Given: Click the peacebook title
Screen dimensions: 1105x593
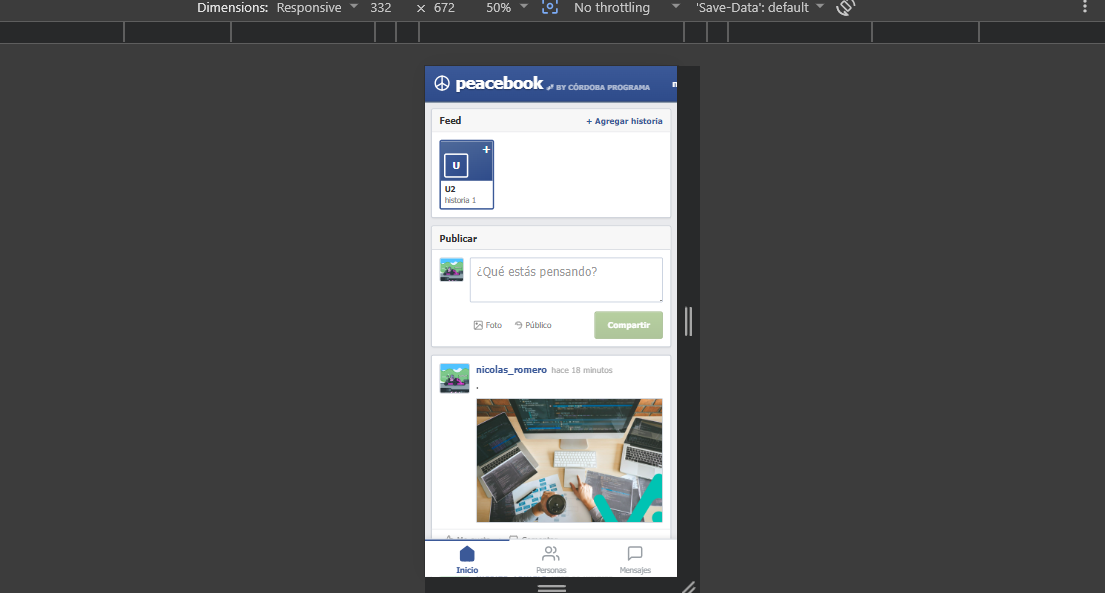Looking at the screenshot, I should [499, 84].
